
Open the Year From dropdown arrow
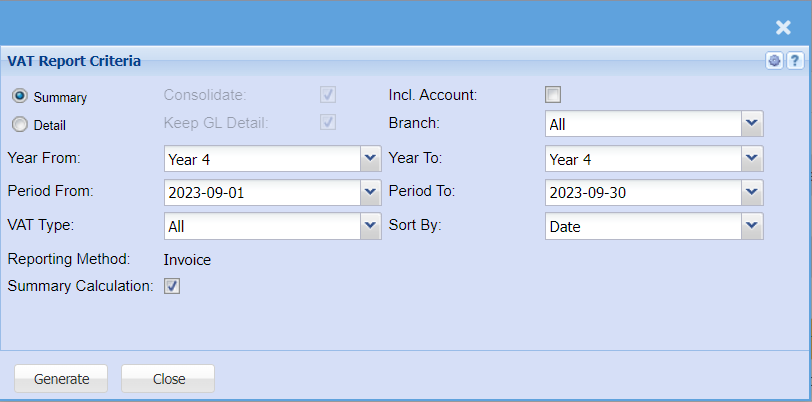pyautogui.click(x=370, y=159)
